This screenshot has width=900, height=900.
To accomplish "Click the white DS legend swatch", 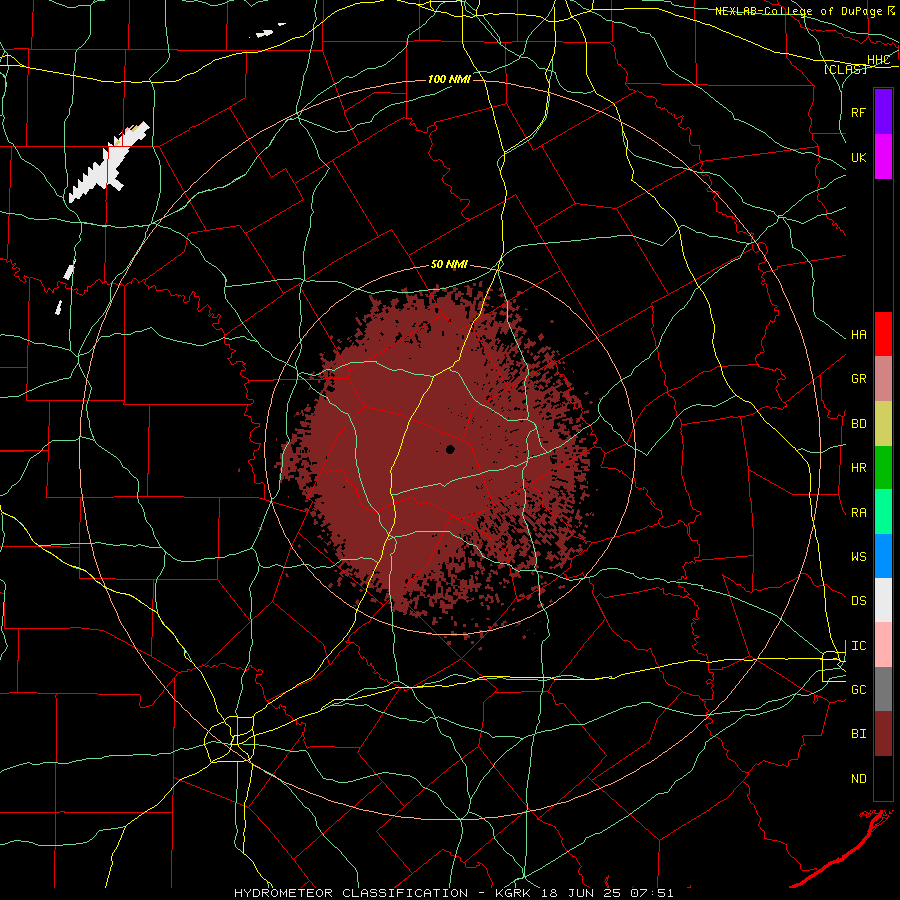I will click(x=883, y=600).
